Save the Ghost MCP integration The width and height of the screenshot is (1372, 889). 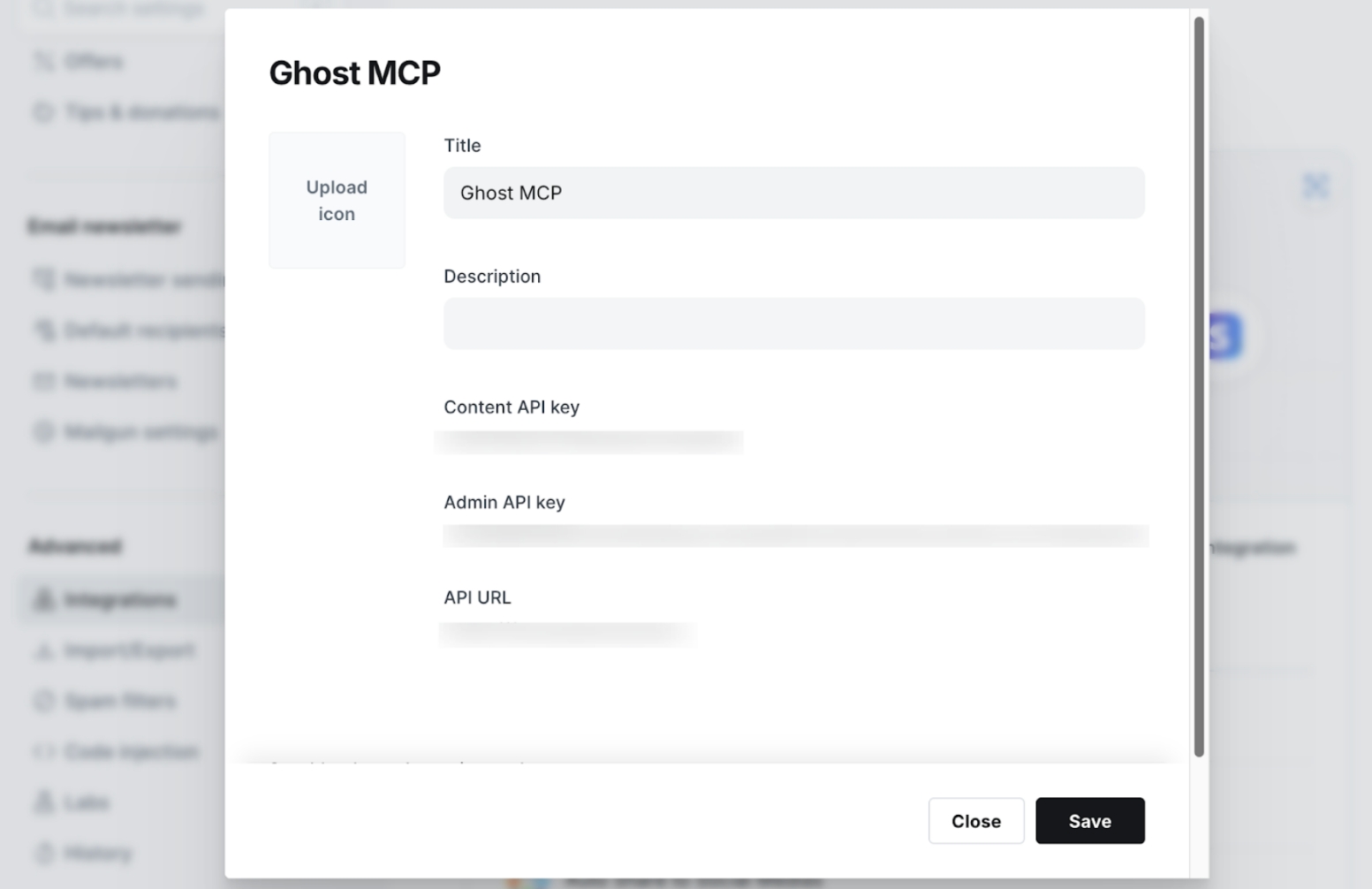[x=1090, y=821]
